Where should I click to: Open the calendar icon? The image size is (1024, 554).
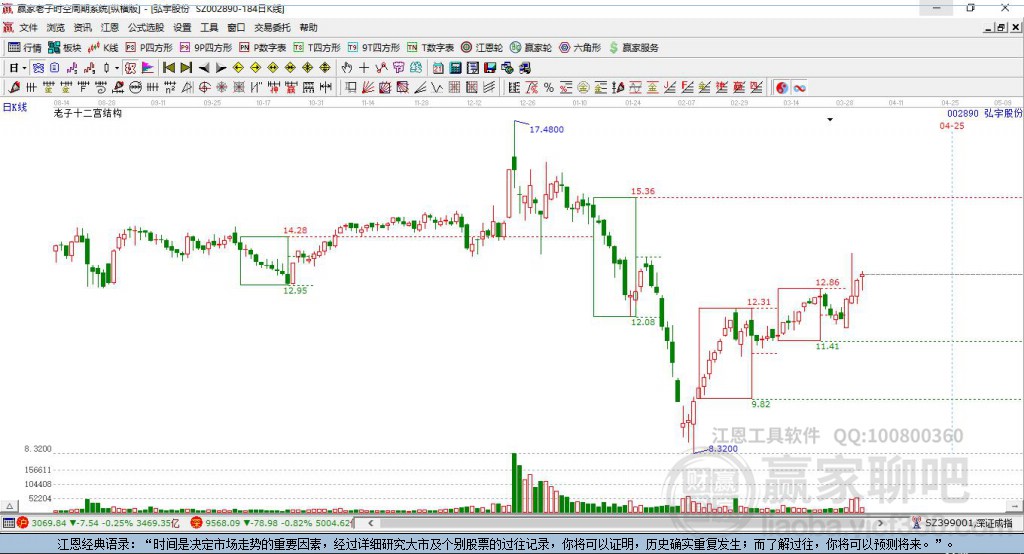pyautogui.click(x=438, y=68)
